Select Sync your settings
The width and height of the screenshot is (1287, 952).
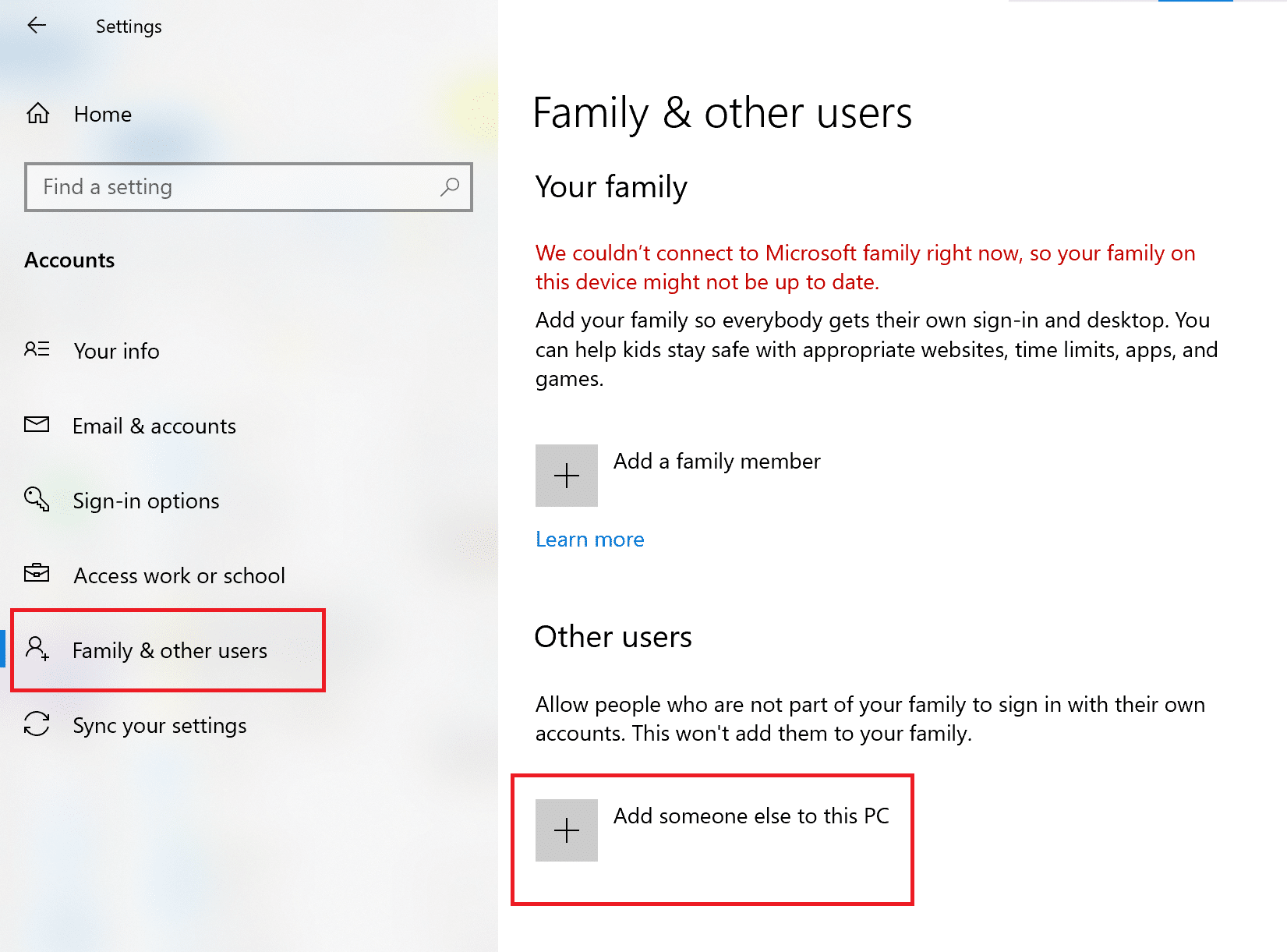[159, 725]
